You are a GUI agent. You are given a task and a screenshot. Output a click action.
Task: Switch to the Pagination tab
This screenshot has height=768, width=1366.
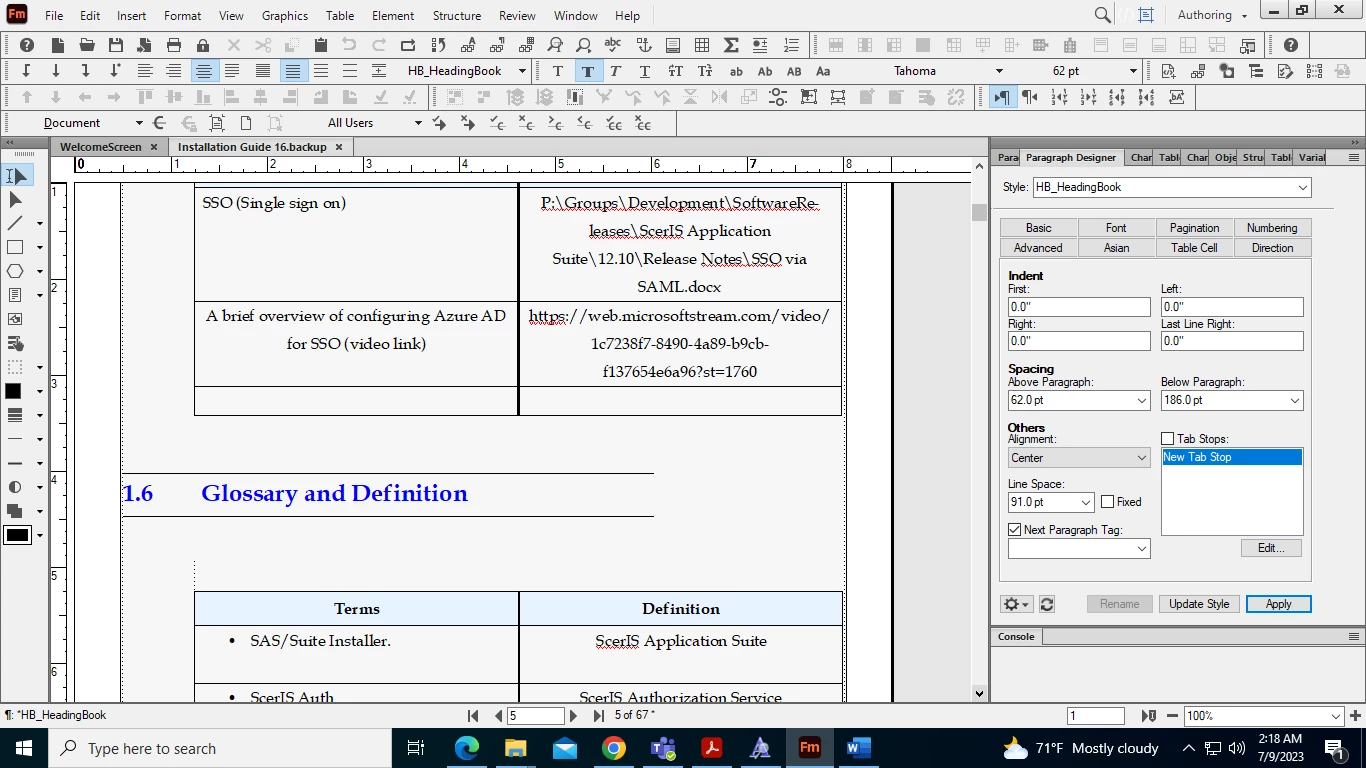[1194, 228]
